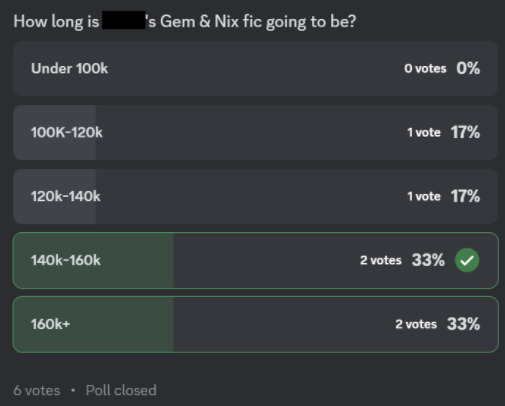Select the 100K-120k poll option
Image resolution: width=505 pixels, height=406 pixels.
256,132
